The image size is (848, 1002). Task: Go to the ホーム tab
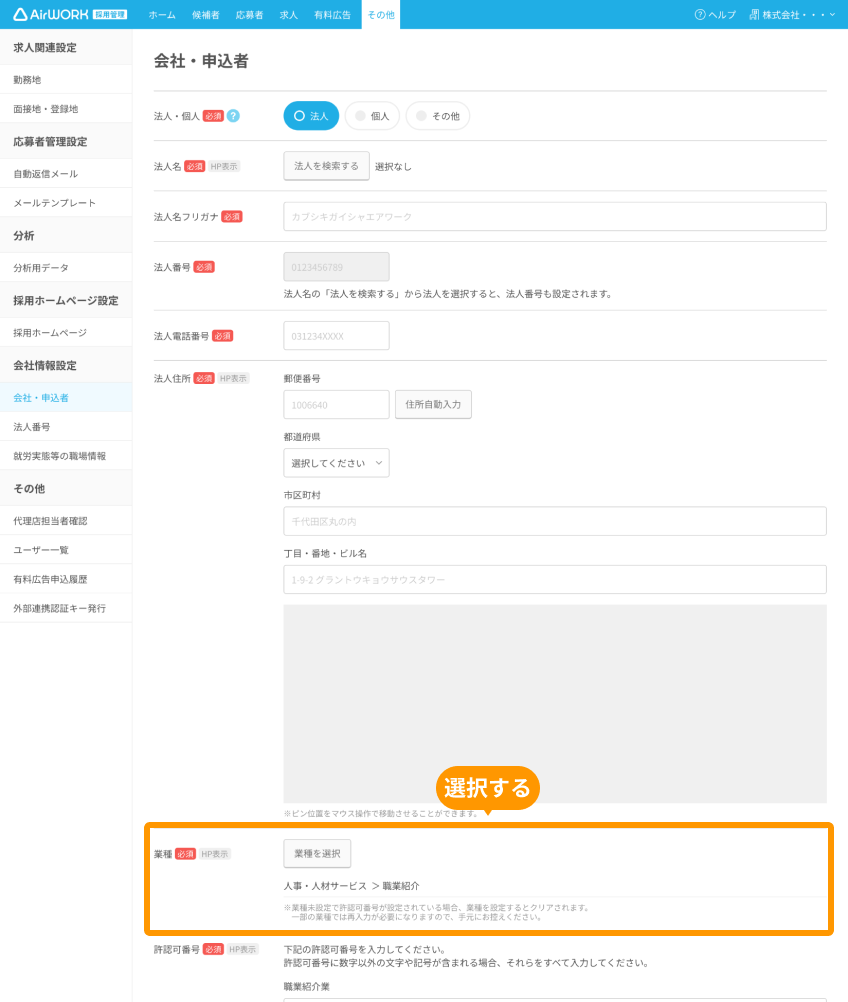(x=162, y=15)
